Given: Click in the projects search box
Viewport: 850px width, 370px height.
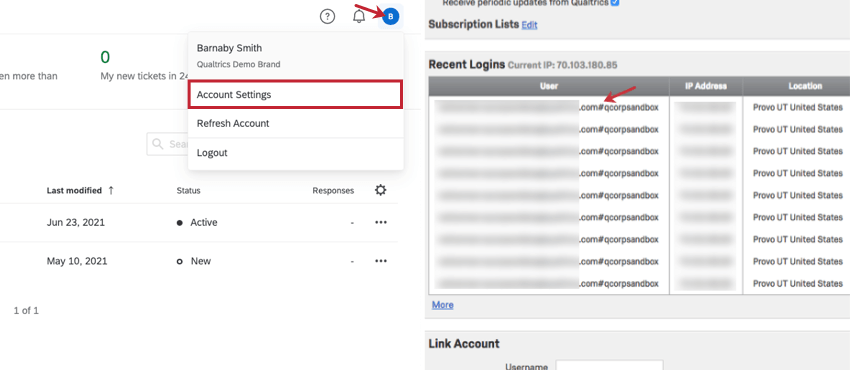Looking at the screenshot, I should [168, 144].
